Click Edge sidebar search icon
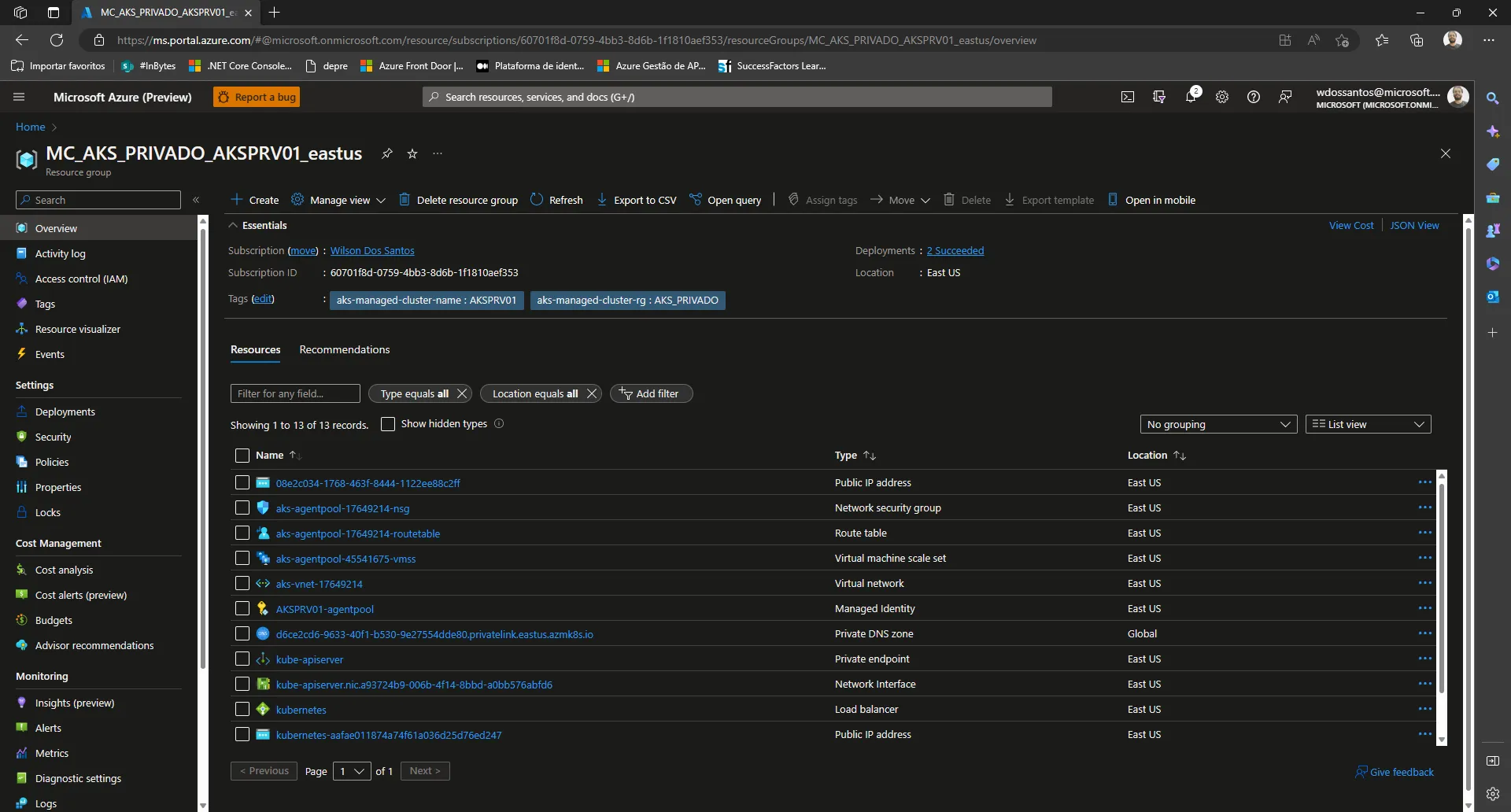The image size is (1511, 812). [x=1493, y=98]
